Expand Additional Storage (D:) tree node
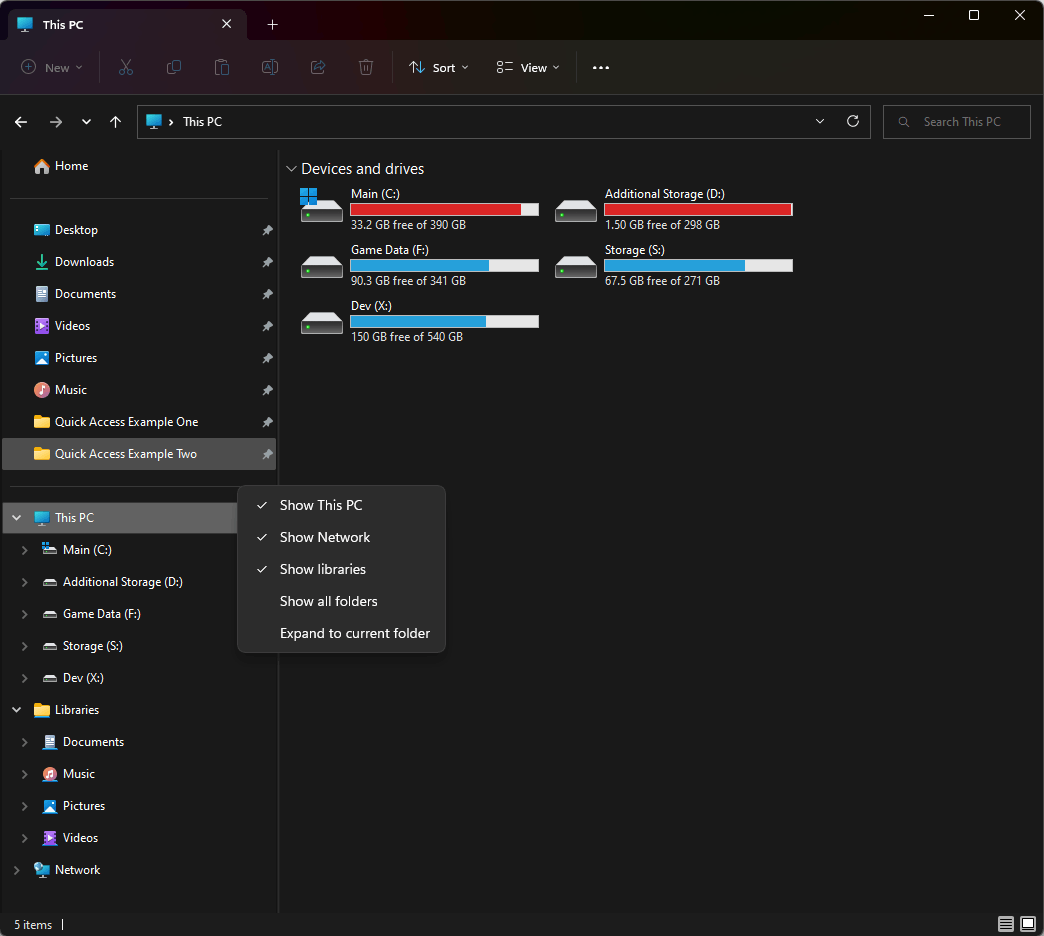 pyautogui.click(x=25, y=582)
